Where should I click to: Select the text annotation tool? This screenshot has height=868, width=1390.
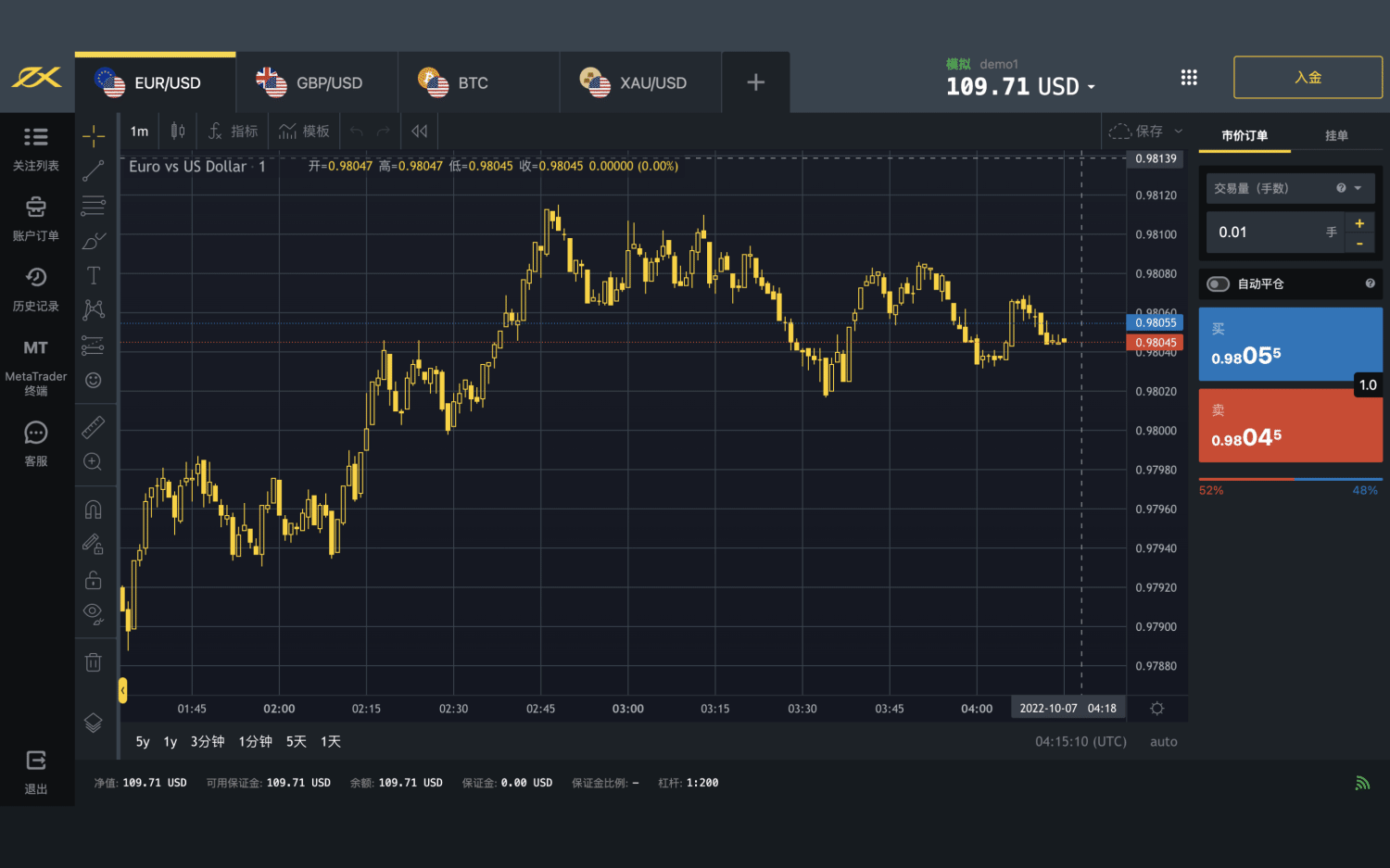click(94, 275)
